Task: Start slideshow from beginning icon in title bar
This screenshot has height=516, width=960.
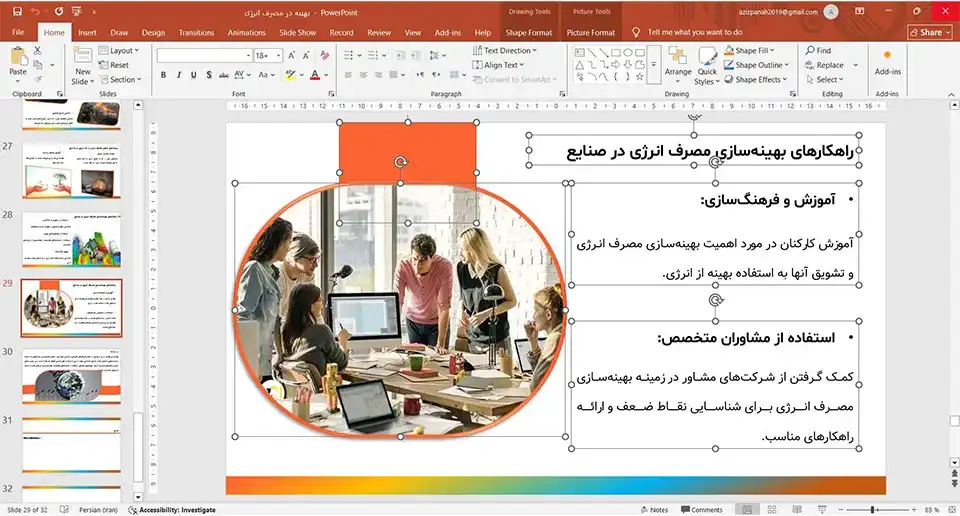Action: (x=77, y=12)
